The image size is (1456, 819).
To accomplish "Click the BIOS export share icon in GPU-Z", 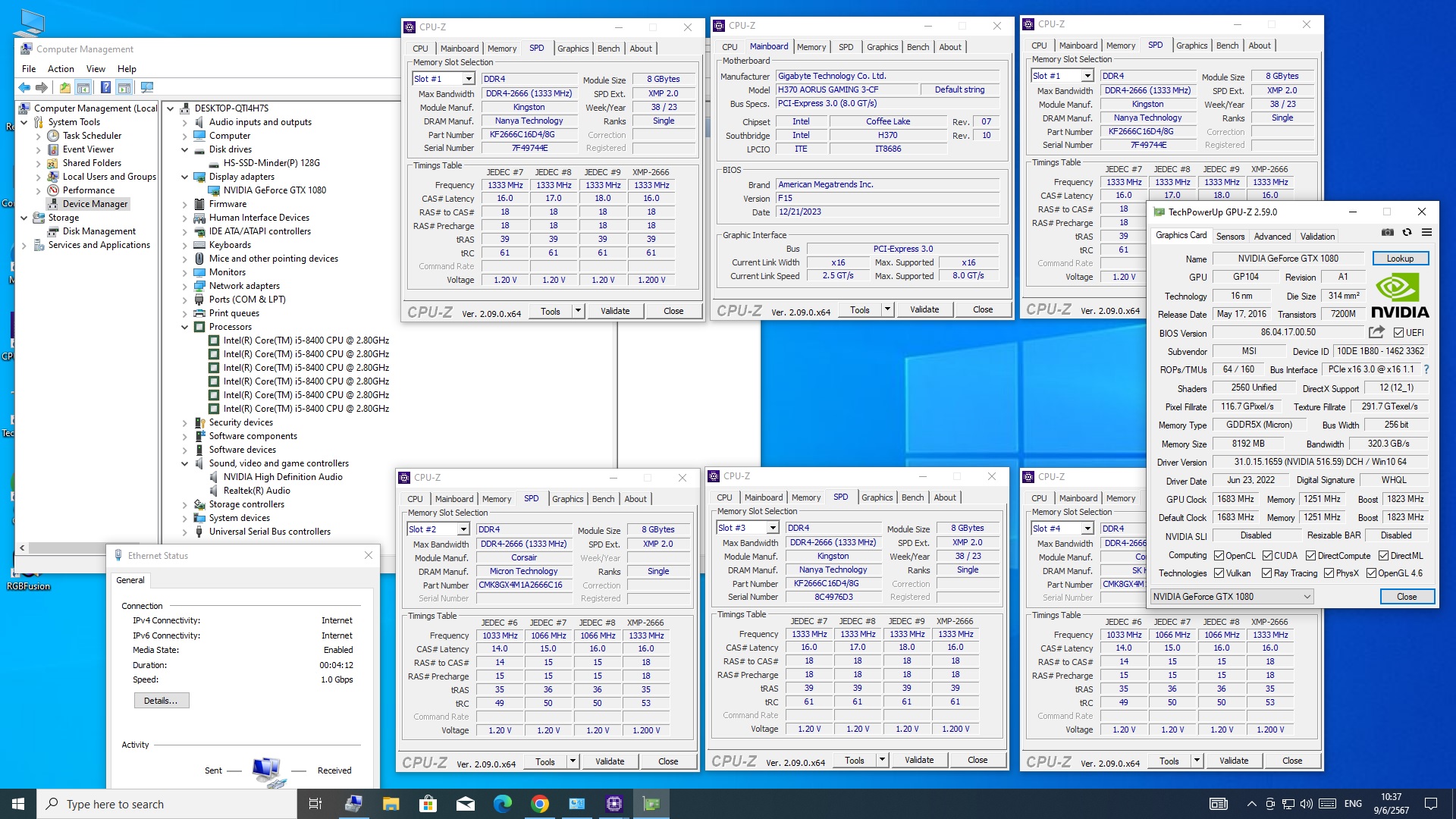I will pos(1376,332).
